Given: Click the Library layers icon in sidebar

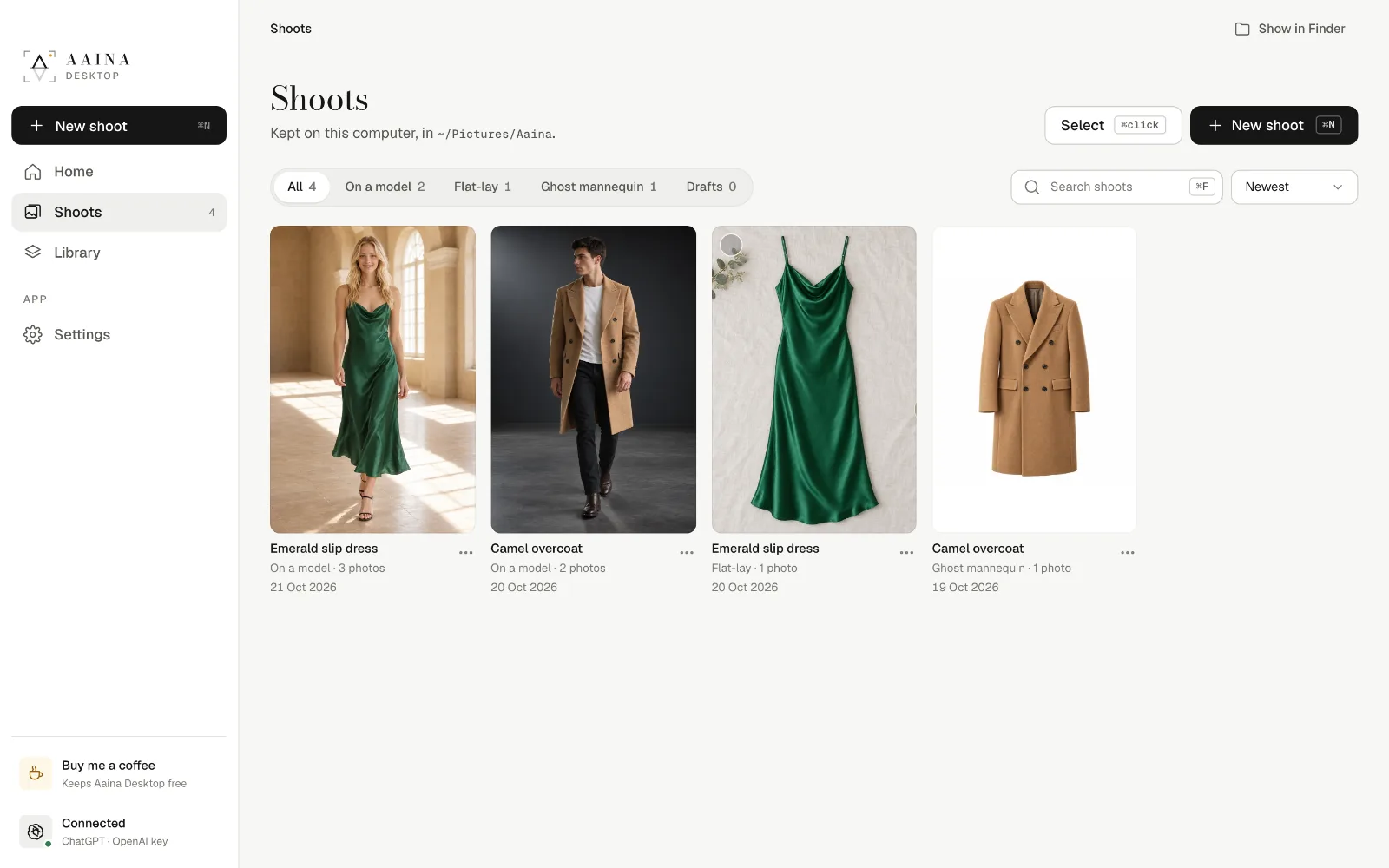Looking at the screenshot, I should [x=33, y=253].
